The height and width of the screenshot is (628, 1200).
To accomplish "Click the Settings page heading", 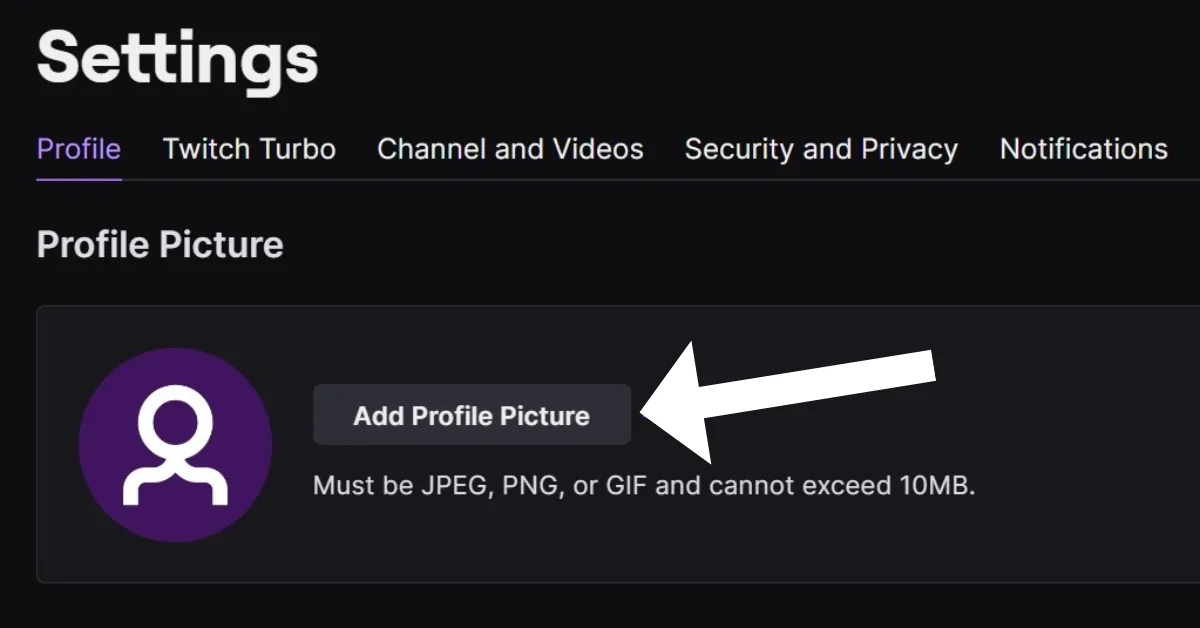I will coord(178,59).
